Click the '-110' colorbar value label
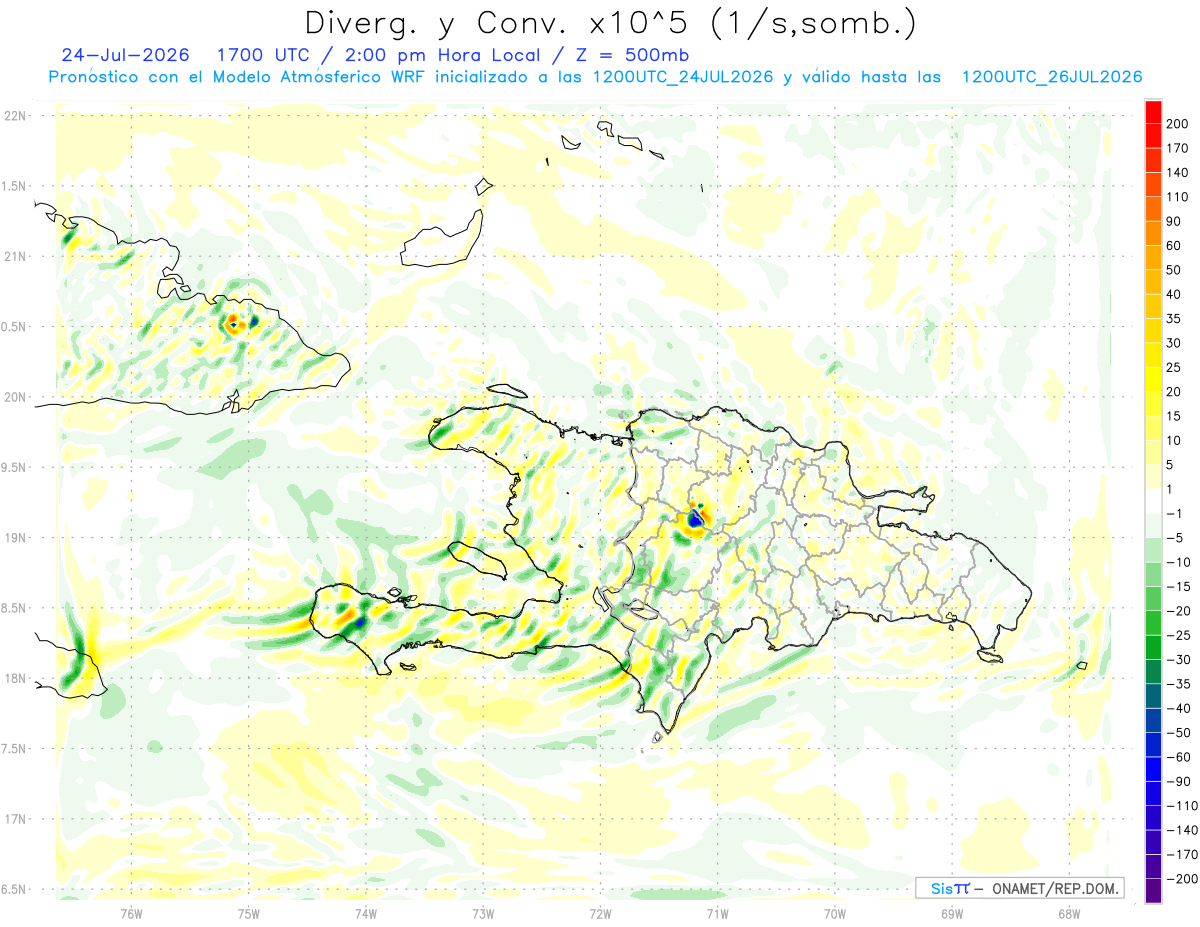The width and height of the screenshot is (1200, 927). (x=1183, y=805)
